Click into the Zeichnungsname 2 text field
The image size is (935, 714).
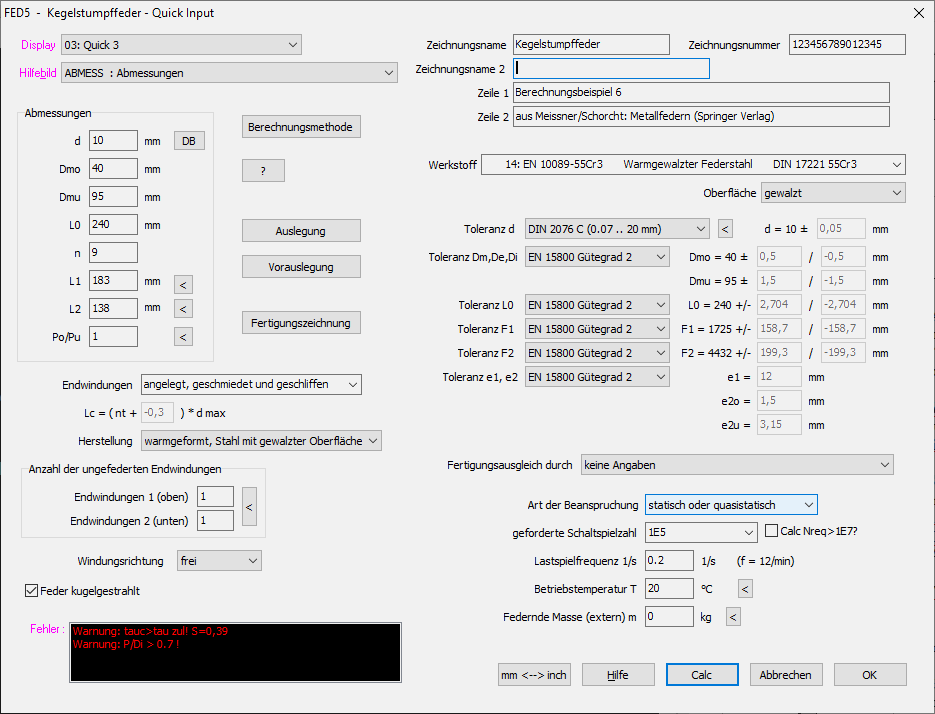click(611, 69)
